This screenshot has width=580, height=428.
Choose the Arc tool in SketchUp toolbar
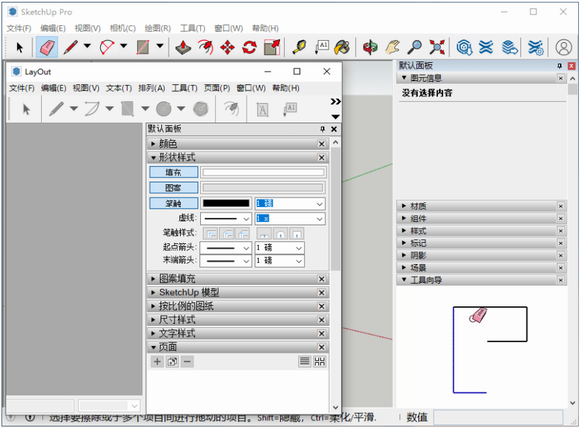107,47
